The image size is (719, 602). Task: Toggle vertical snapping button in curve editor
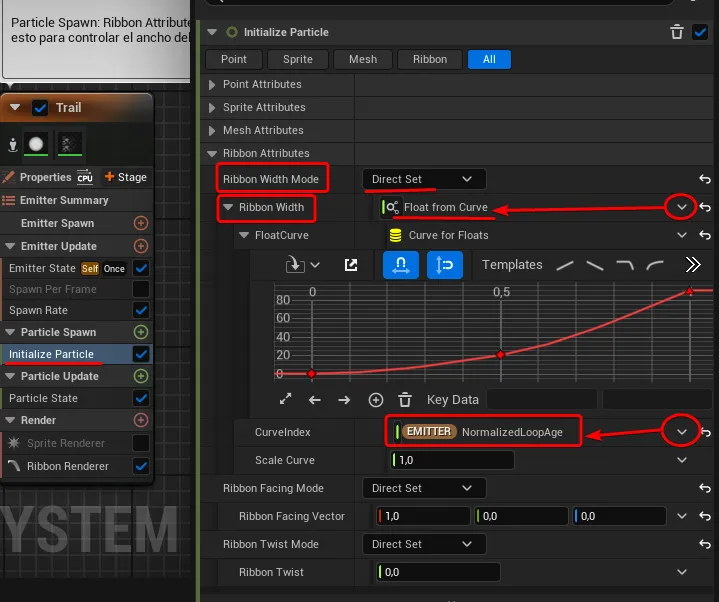point(444,265)
